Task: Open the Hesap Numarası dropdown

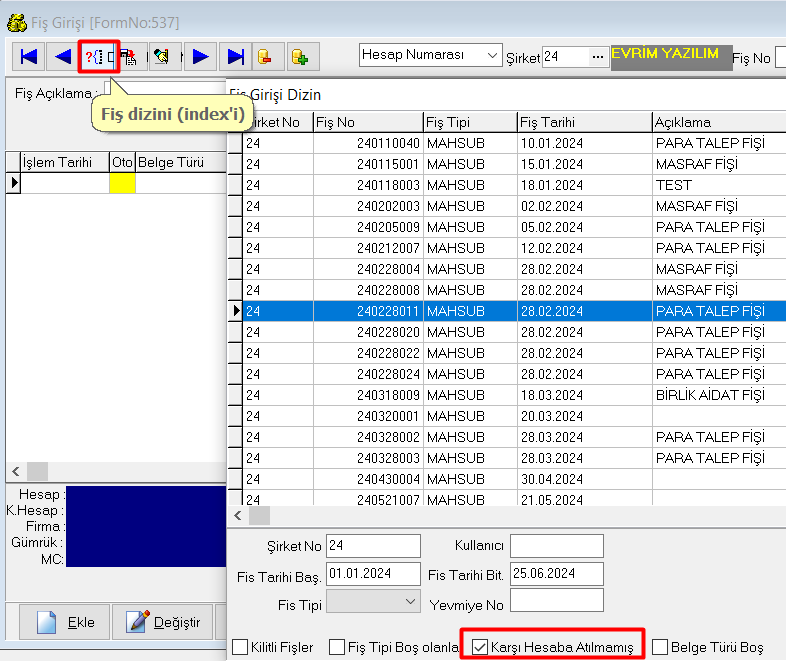Action: pos(492,55)
